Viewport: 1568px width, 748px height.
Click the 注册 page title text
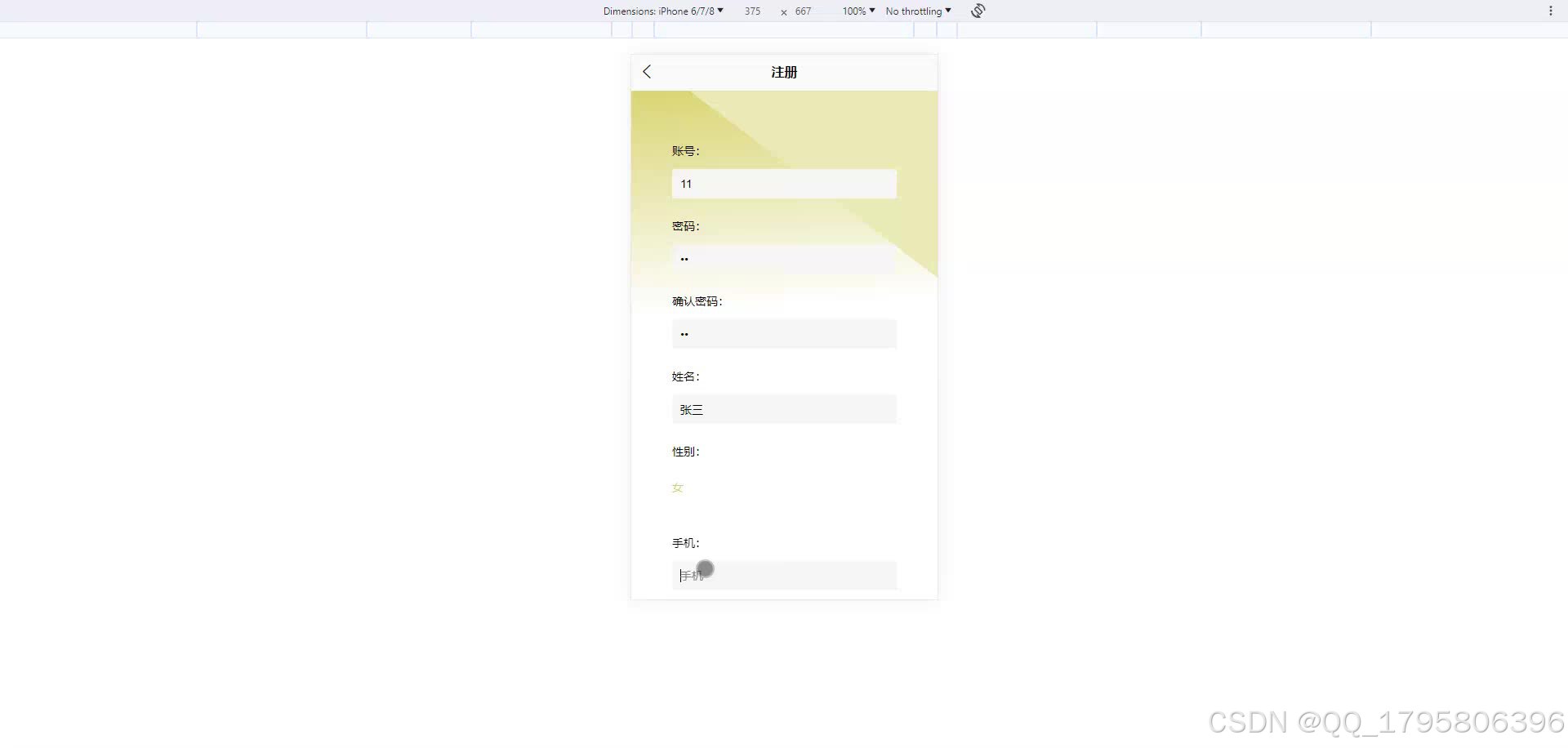pos(784,72)
